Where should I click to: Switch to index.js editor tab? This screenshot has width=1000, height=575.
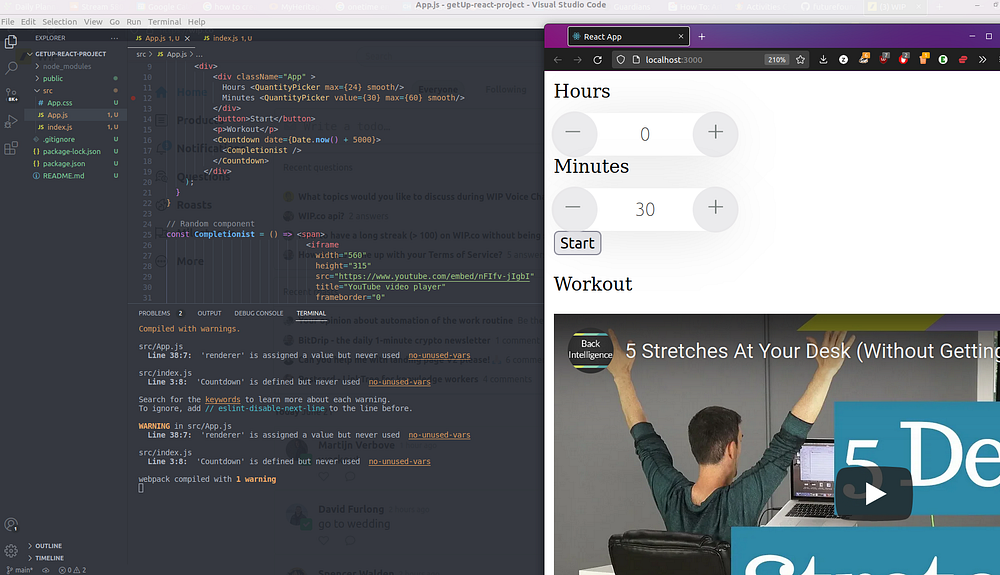pyautogui.click(x=228, y=38)
